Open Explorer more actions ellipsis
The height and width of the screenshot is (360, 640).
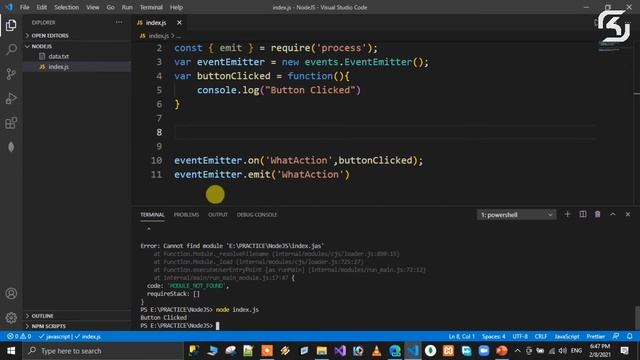[119, 22]
